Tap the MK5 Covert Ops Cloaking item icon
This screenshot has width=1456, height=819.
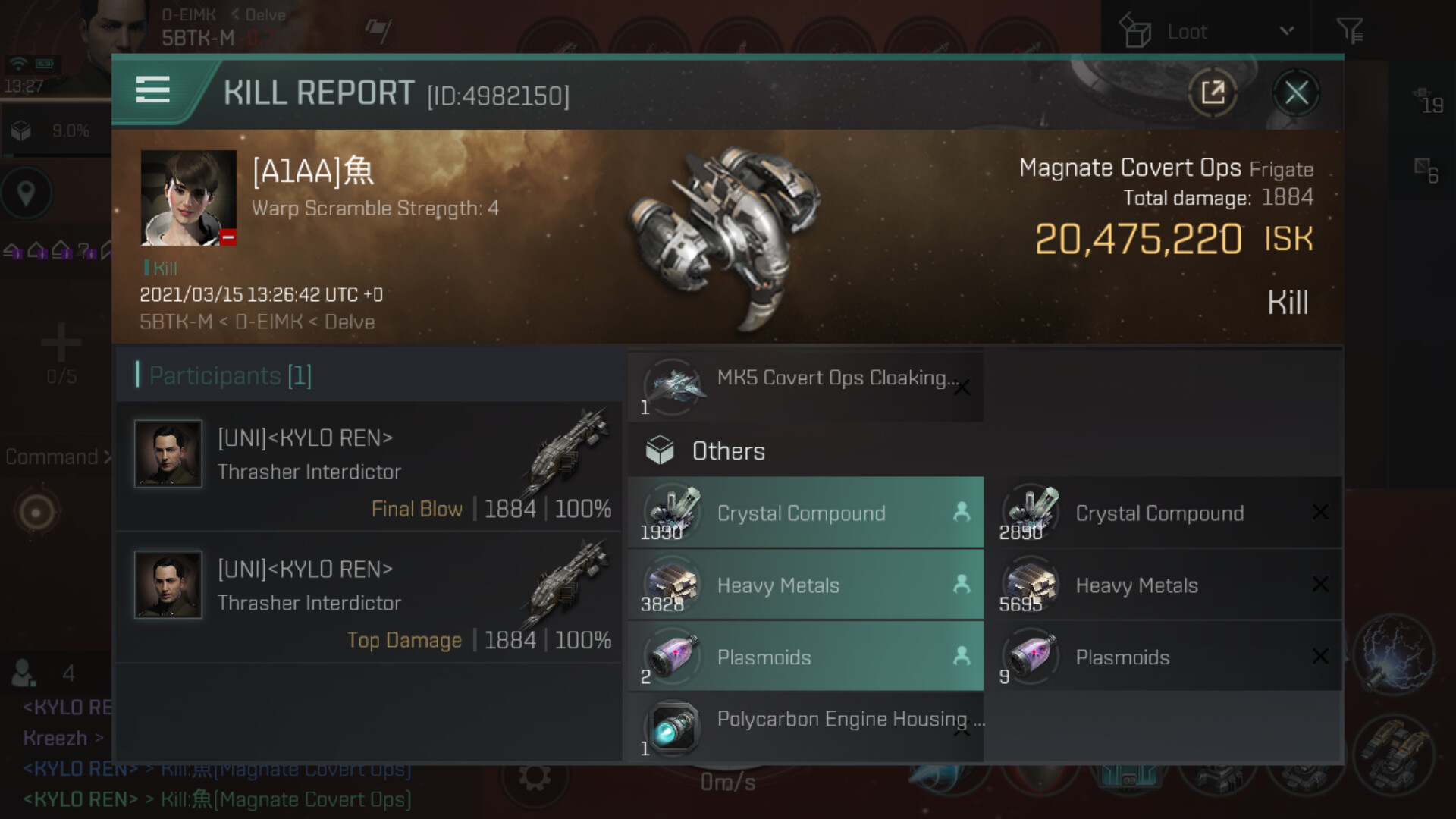[672, 386]
